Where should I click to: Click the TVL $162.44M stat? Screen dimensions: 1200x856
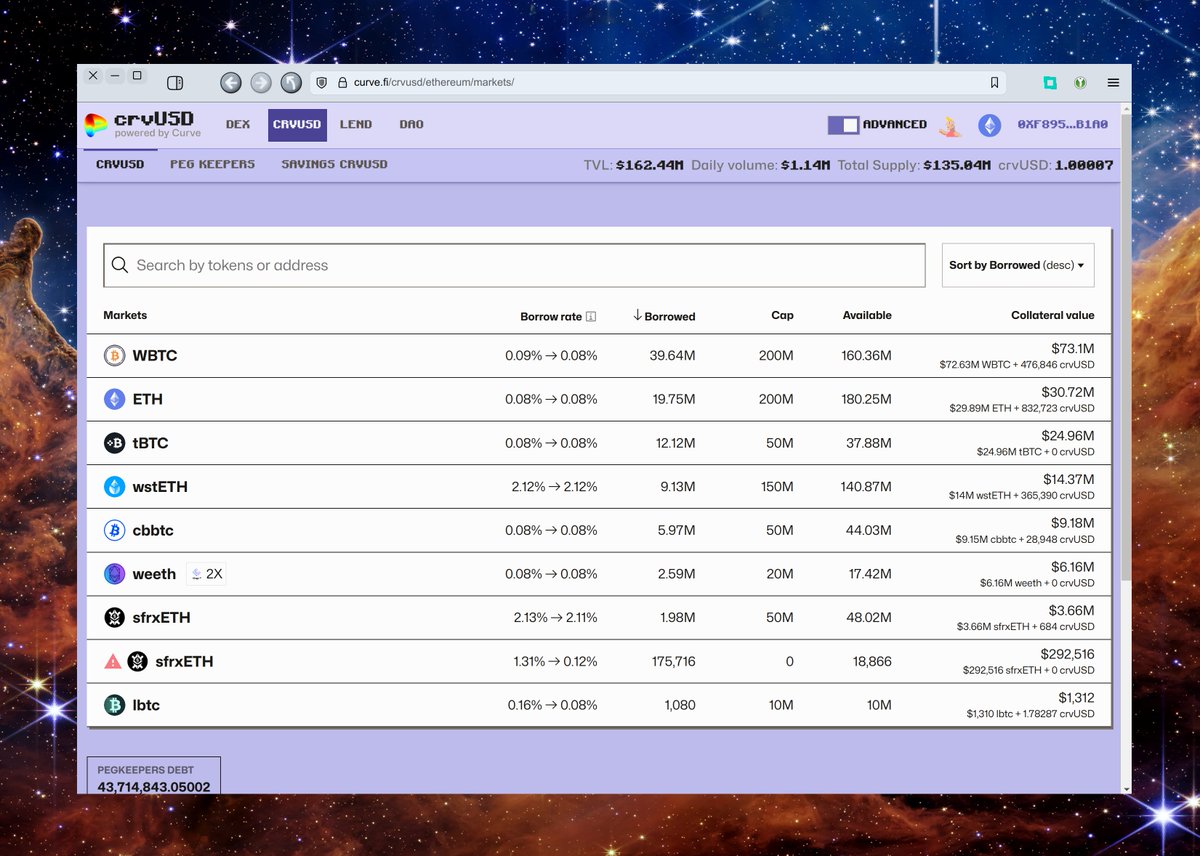point(633,165)
